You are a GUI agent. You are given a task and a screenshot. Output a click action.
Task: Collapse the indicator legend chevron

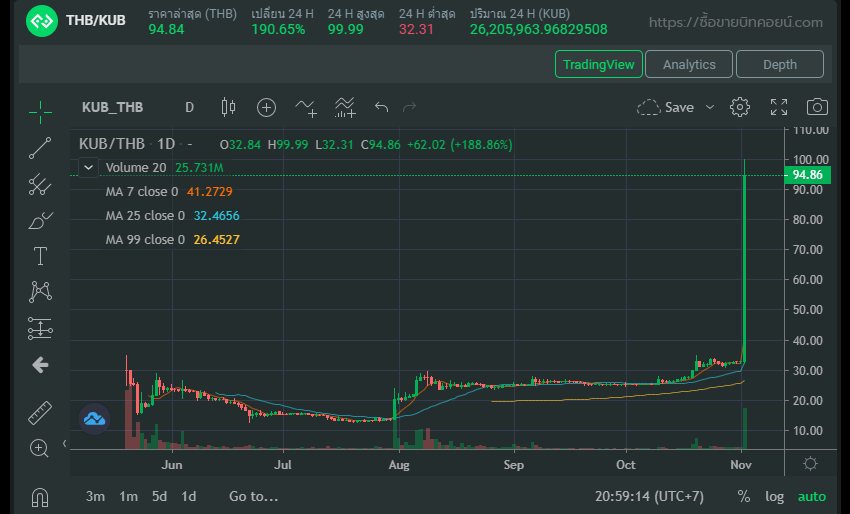pos(88,168)
